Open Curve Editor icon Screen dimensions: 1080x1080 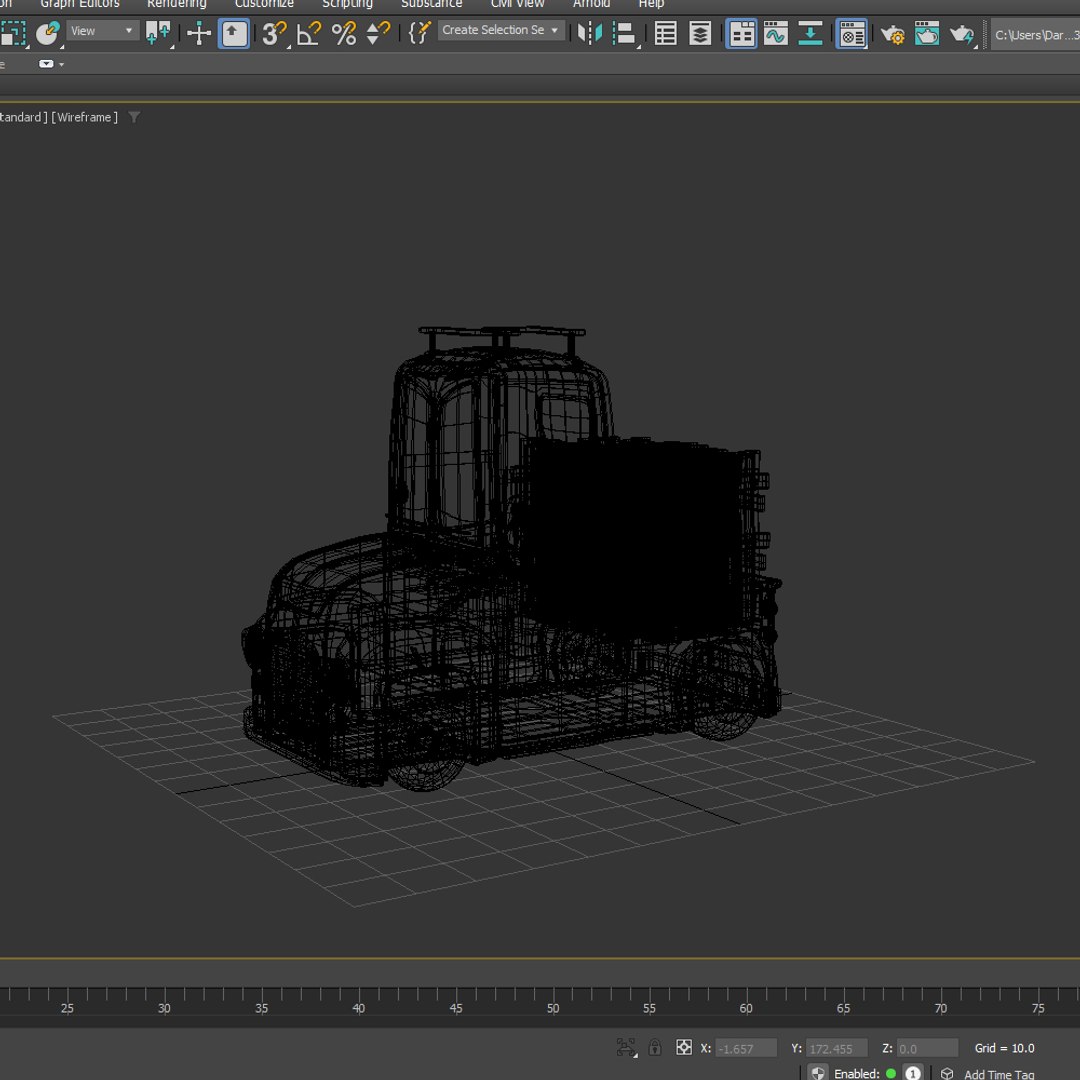(x=776, y=34)
